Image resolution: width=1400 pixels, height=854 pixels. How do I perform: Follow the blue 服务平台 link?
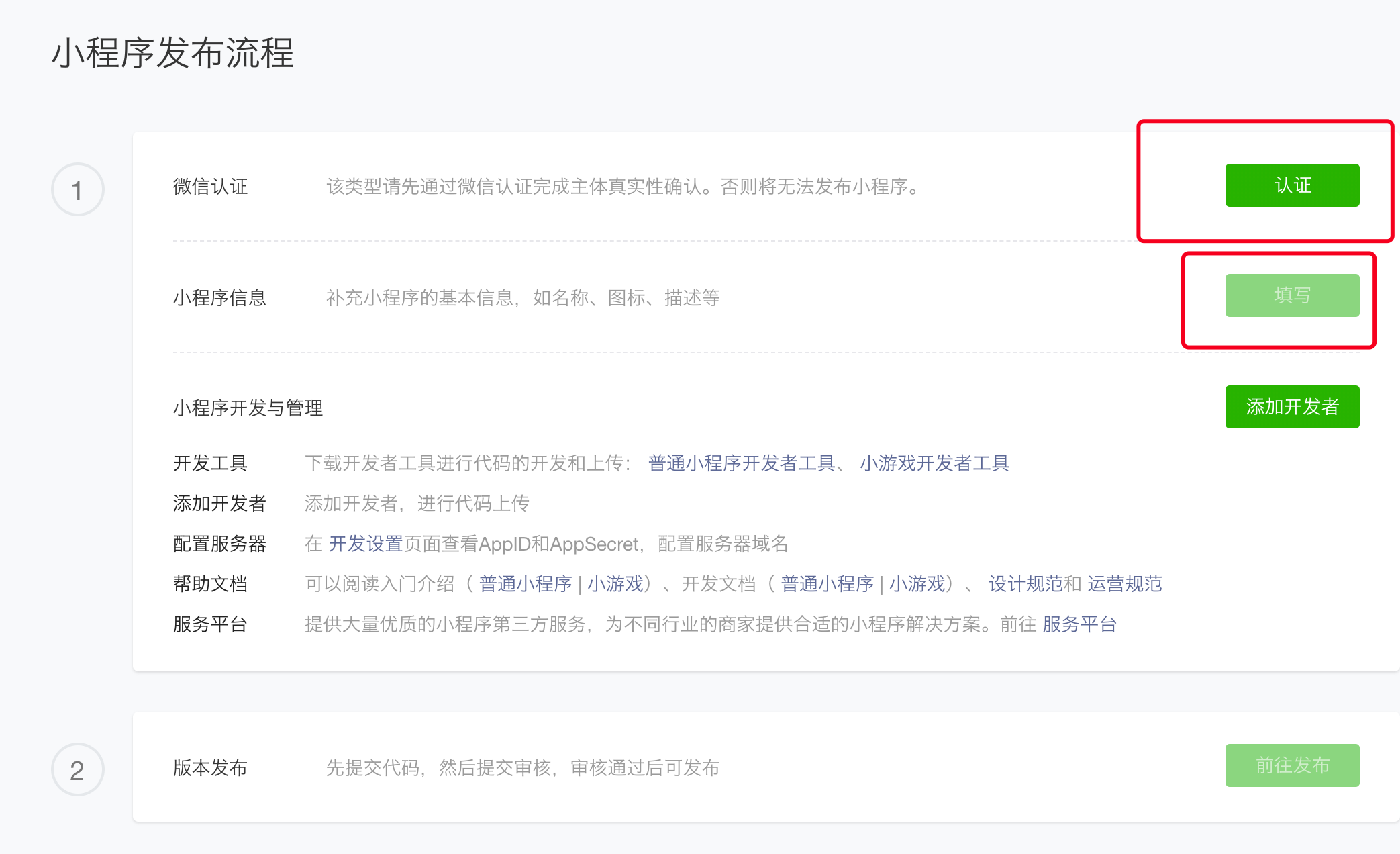pyautogui.click(x=1079, y=624)
